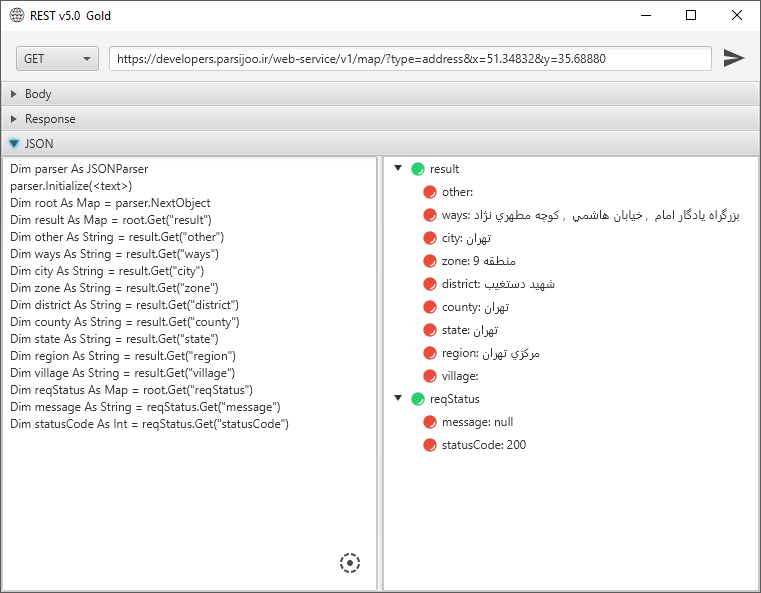Click the circular target icon in code panel
The width and height of the screenshot is (761, 593).
pyautogui.click(x=349, y=563)
